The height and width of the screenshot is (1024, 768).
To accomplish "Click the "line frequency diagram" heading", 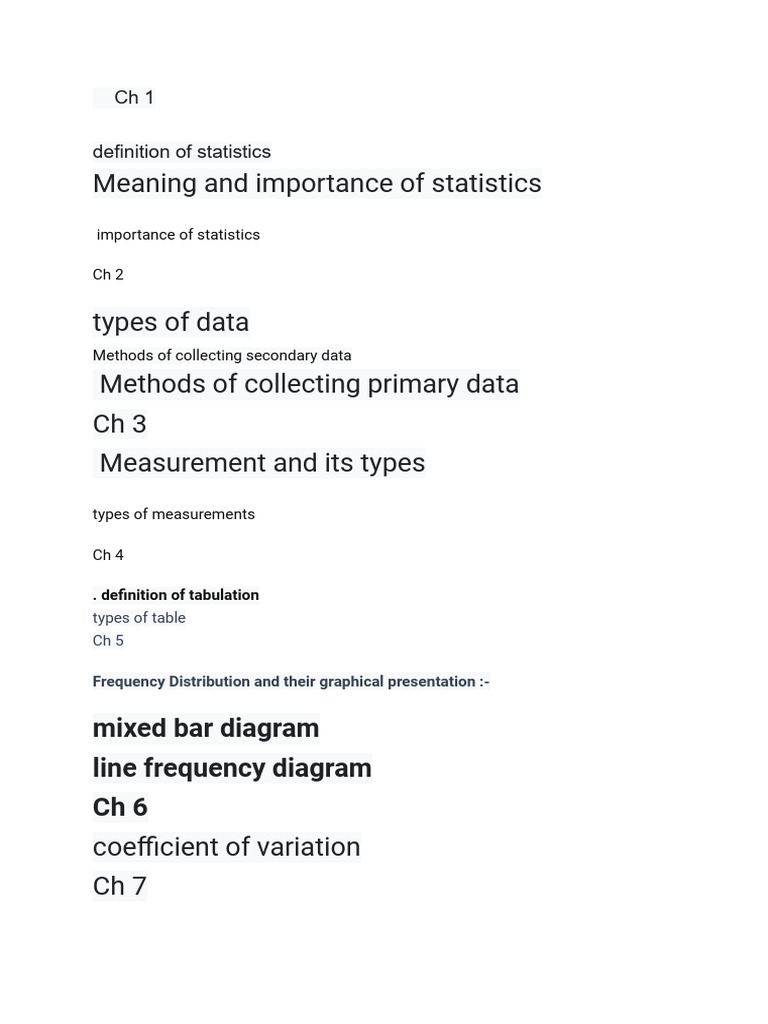I will (x=231, y=768).
